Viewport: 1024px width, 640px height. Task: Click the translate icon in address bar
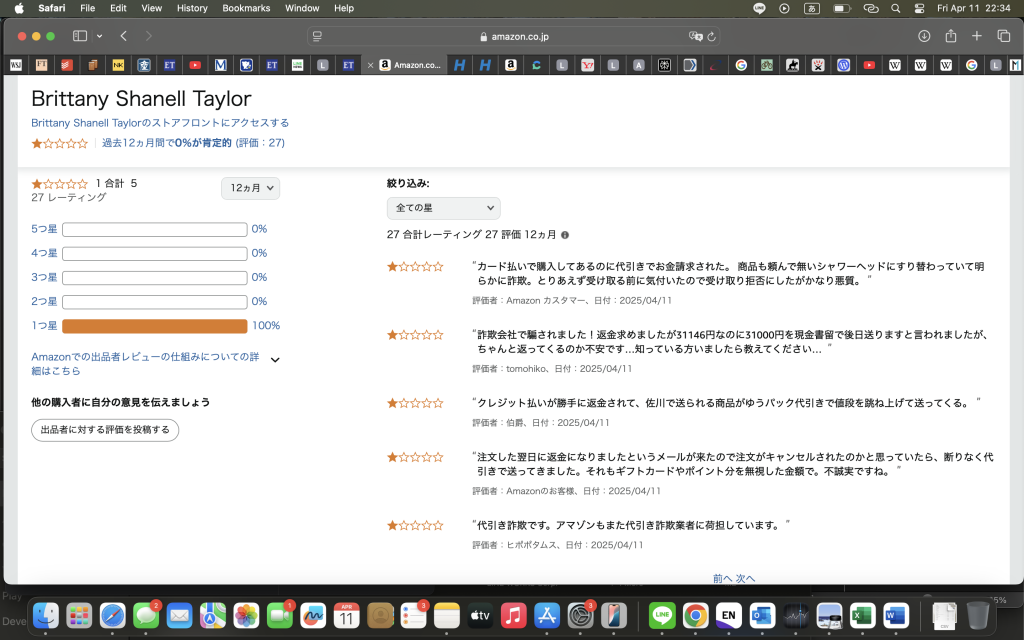point(695,36)
